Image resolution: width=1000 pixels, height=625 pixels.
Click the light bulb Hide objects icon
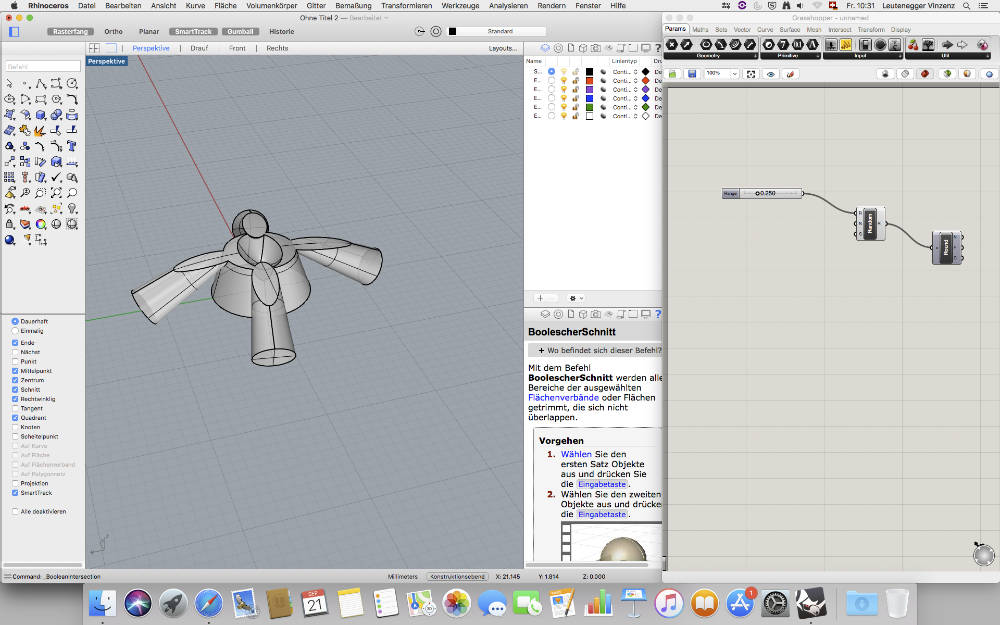pyautogui.click(x=72, y=209)
